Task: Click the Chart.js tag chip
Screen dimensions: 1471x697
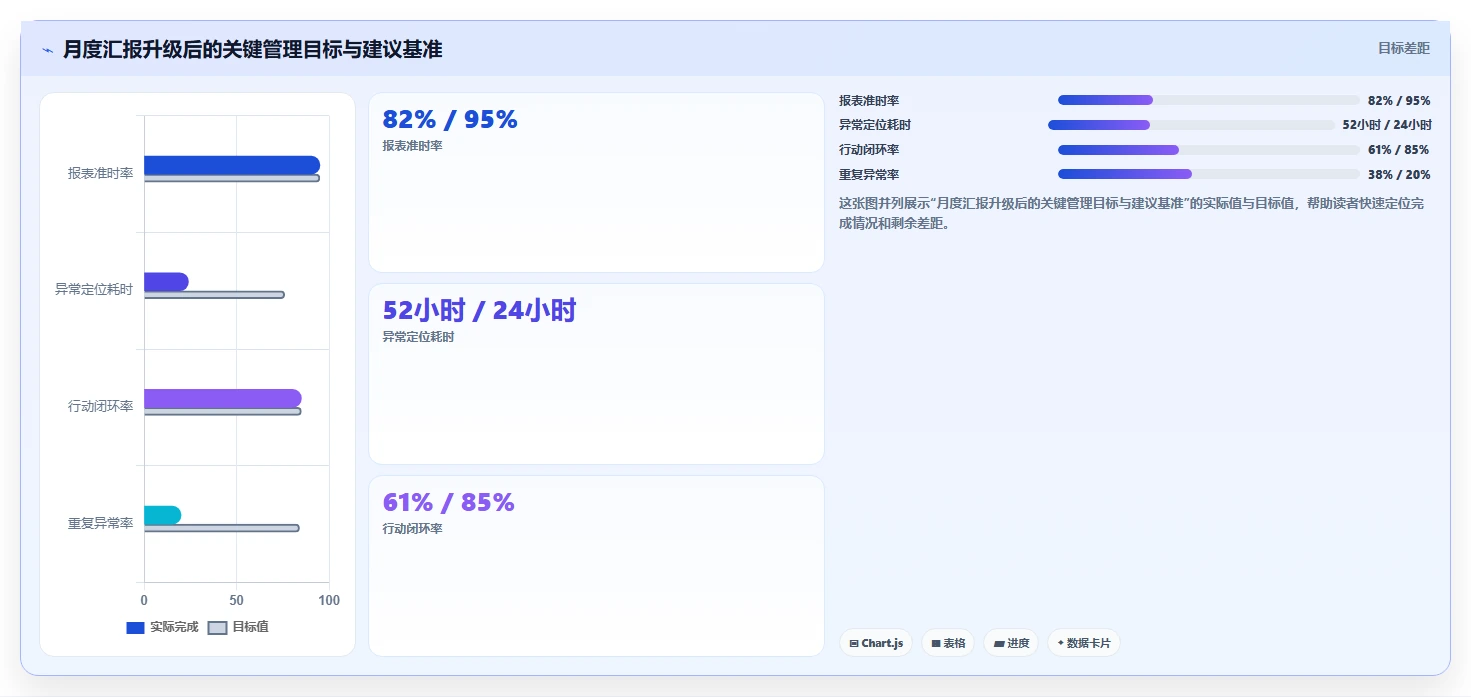Action: [x=876, y=643]
